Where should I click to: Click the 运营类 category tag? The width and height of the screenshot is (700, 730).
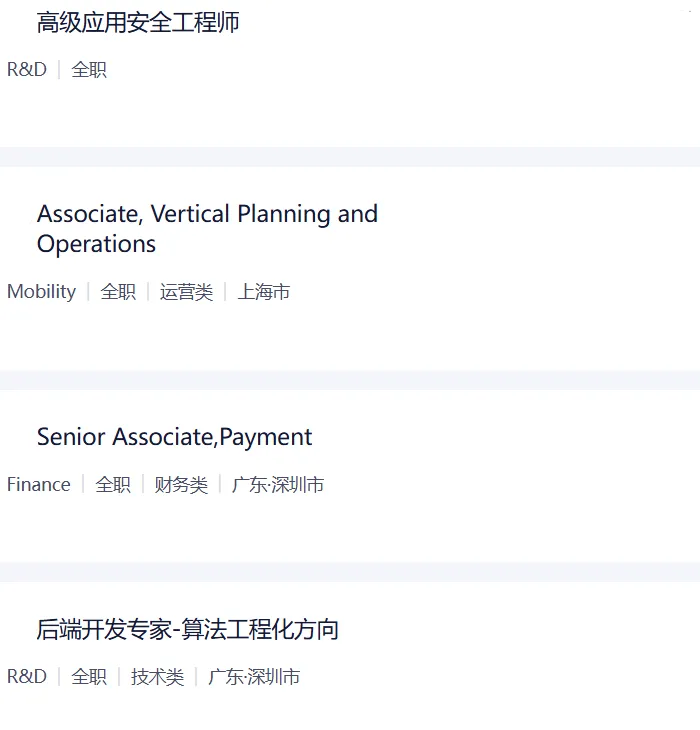click(186, 292)
